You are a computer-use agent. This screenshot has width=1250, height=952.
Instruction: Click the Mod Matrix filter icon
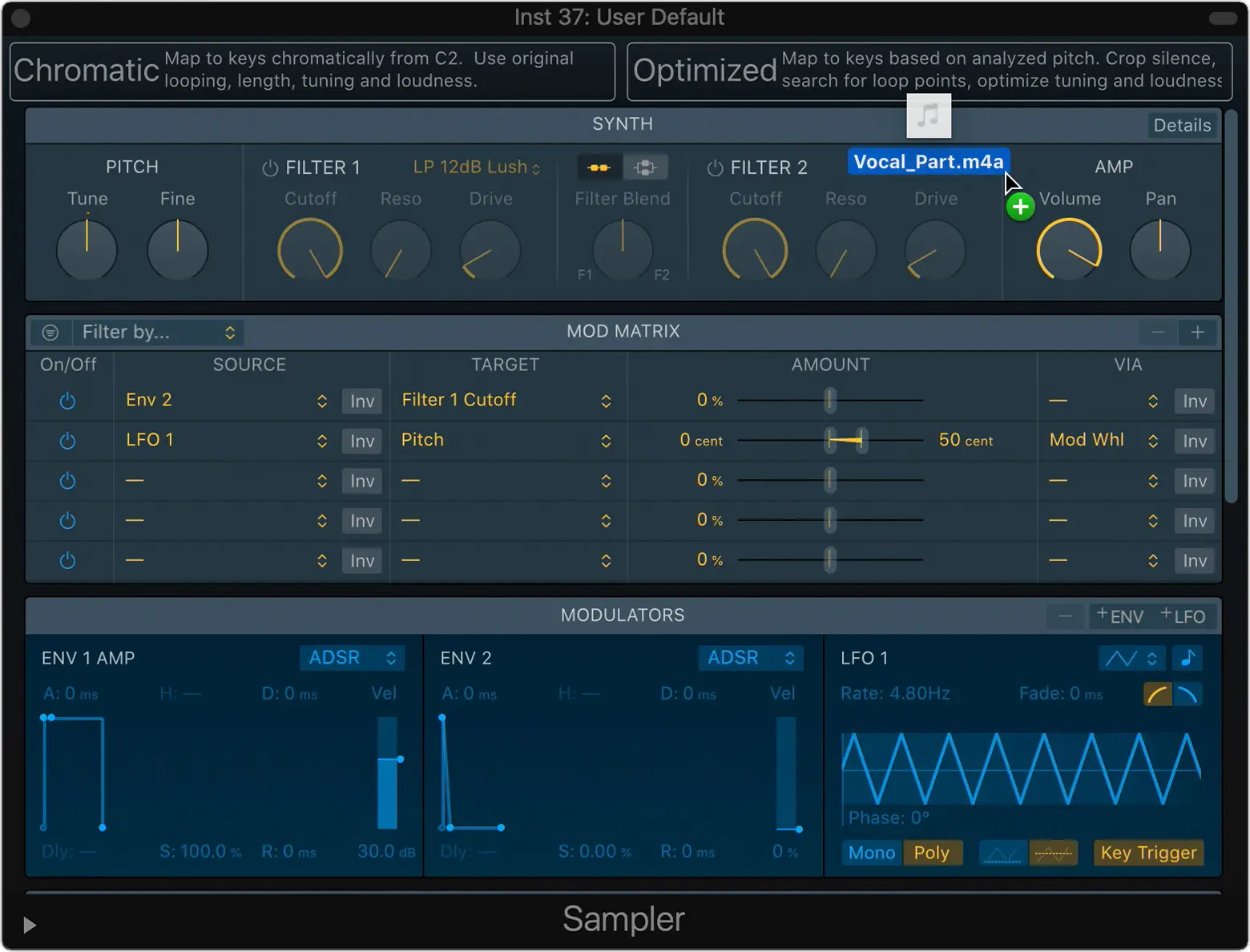(50, 333)
